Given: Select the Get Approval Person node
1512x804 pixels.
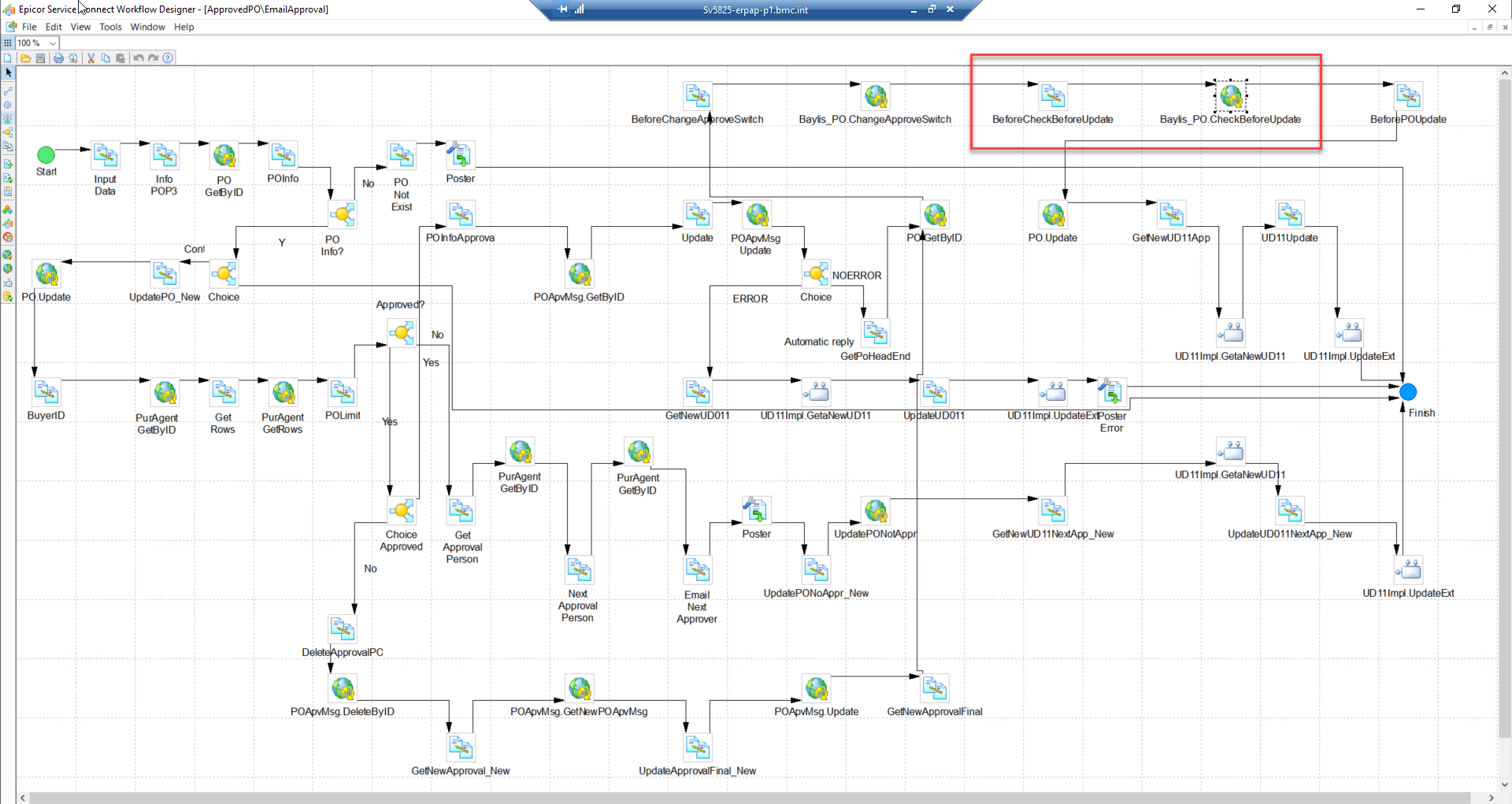Looking at the screenshot, I should [461, 511].
